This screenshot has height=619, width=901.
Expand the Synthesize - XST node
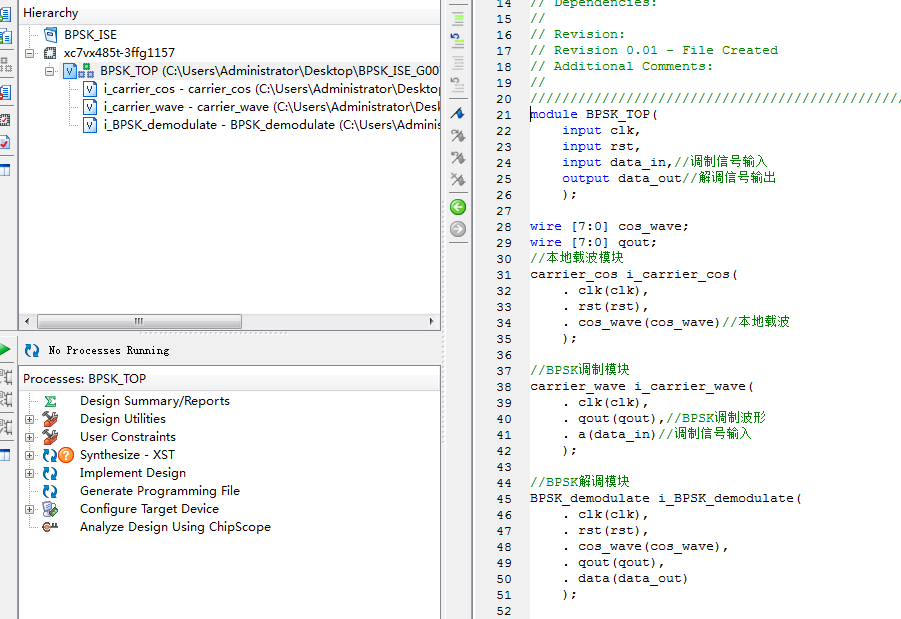coord(29,455)
